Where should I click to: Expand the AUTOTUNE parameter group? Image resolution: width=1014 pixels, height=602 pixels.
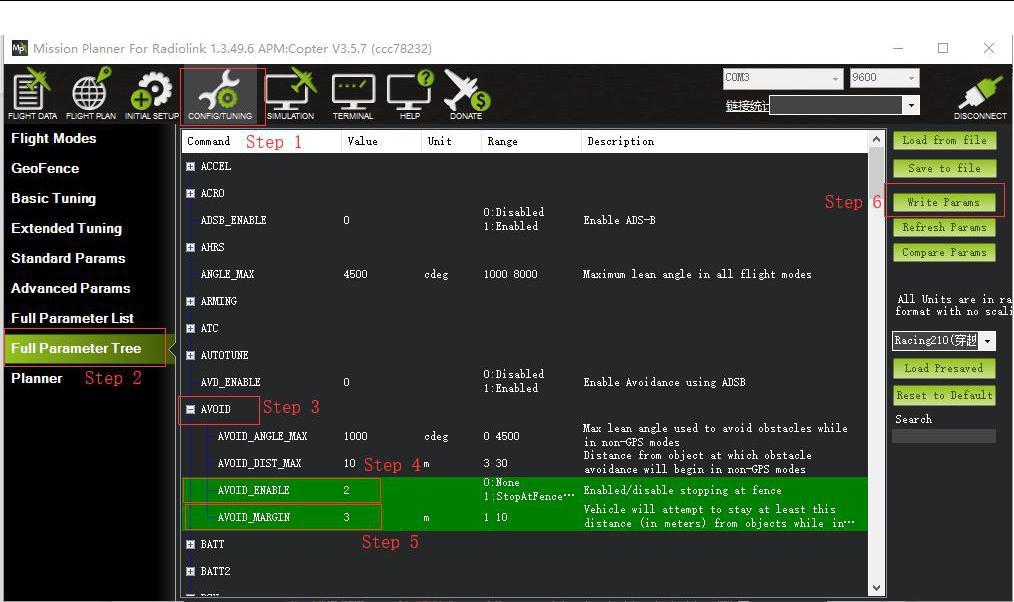point(190,356)
